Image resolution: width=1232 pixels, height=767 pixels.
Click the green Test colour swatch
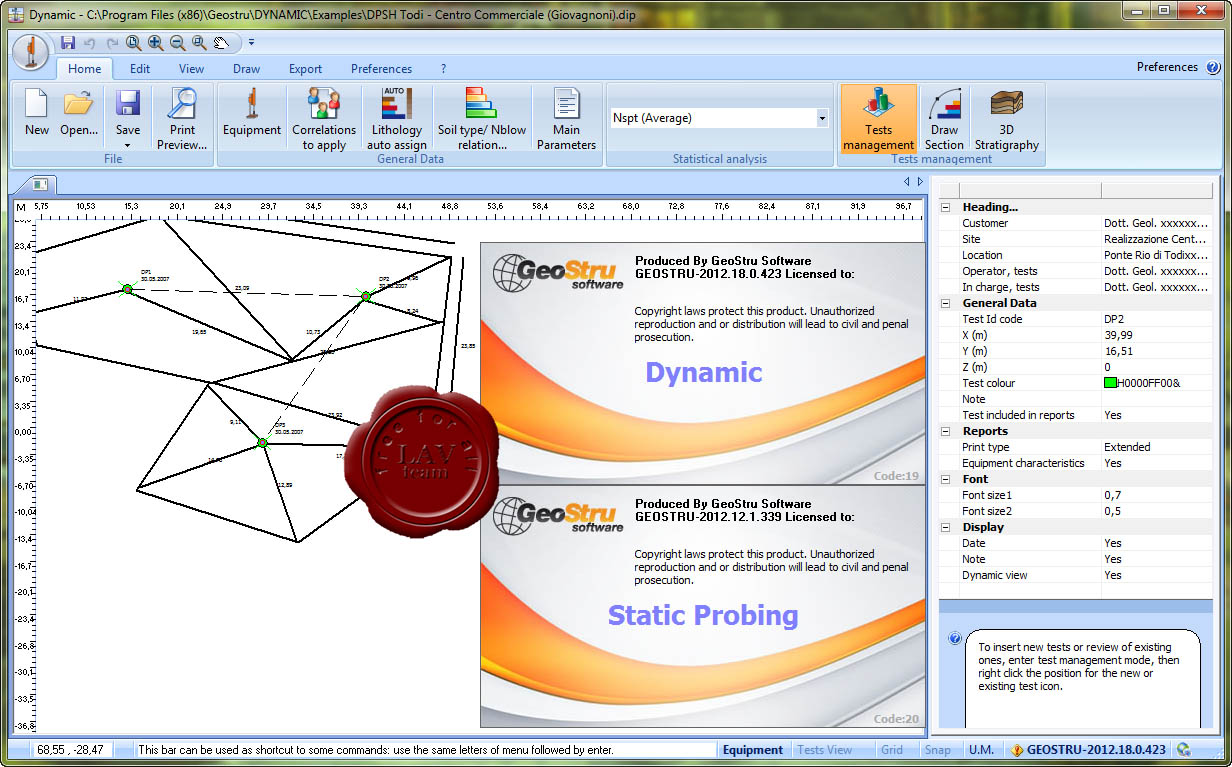click(1110, 383)
